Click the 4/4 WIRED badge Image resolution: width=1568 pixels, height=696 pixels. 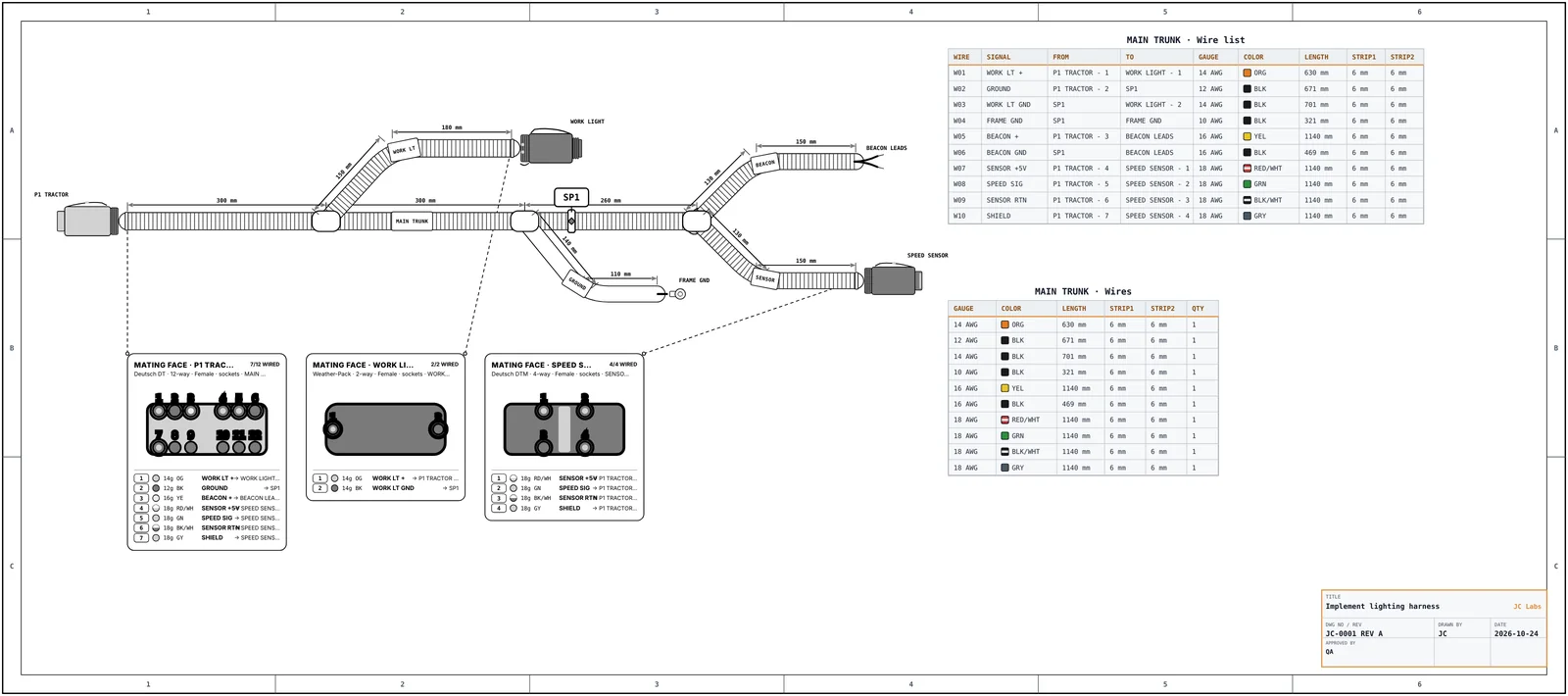pos(623,365)
